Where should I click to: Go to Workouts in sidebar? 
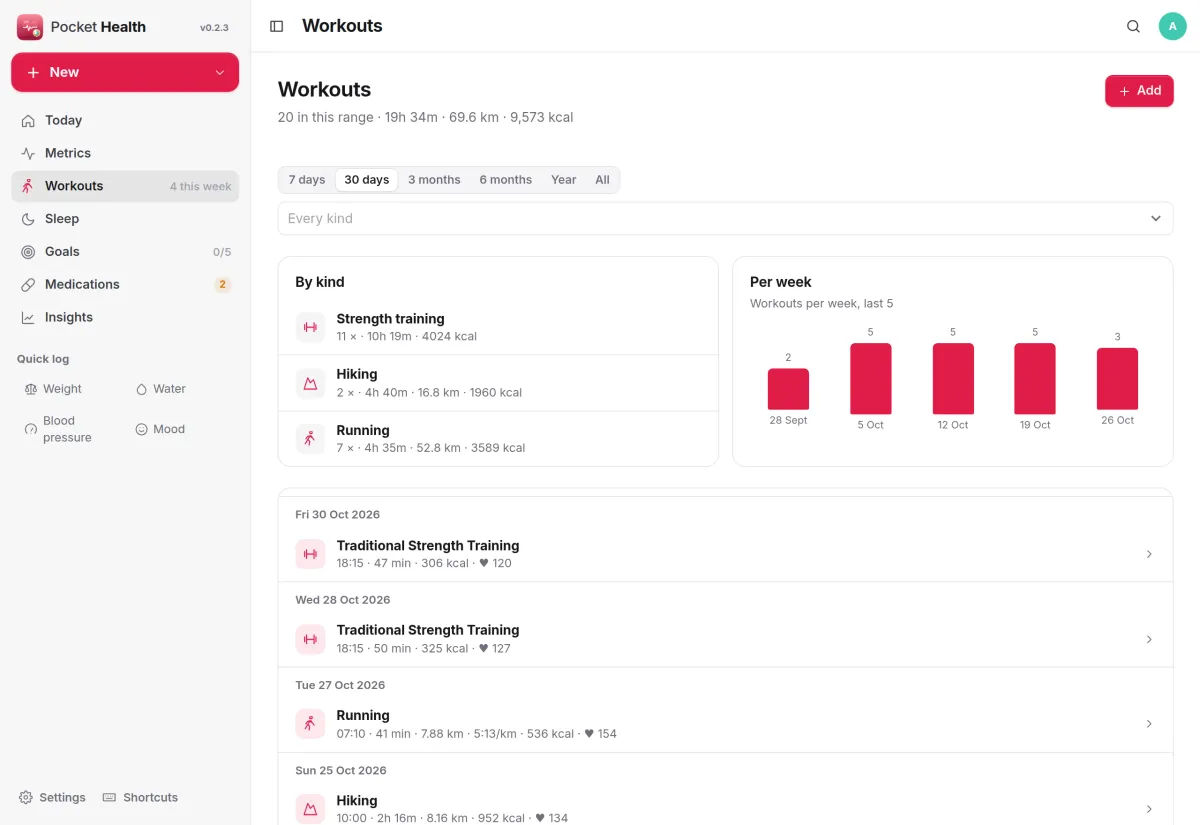(x=125, y=186)
